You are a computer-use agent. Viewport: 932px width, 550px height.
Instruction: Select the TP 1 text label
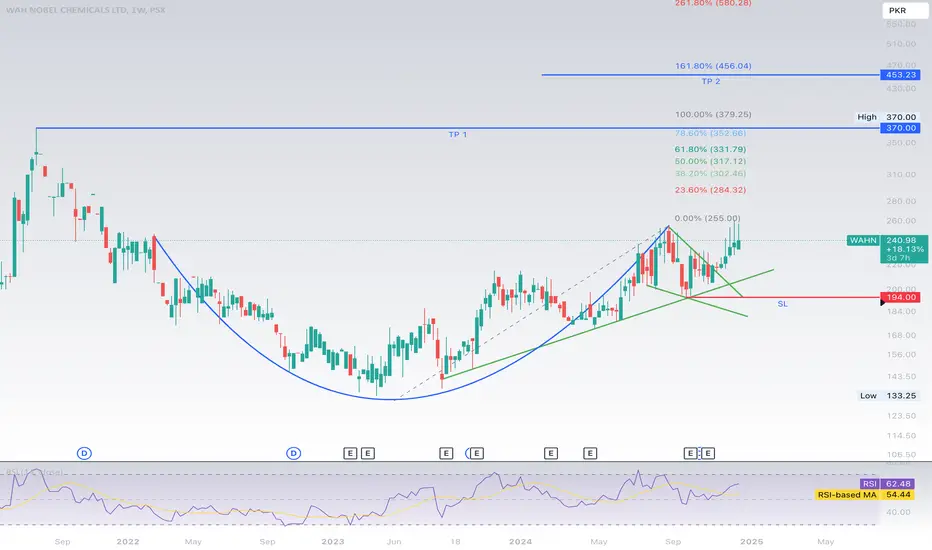[x=458, y=135]
